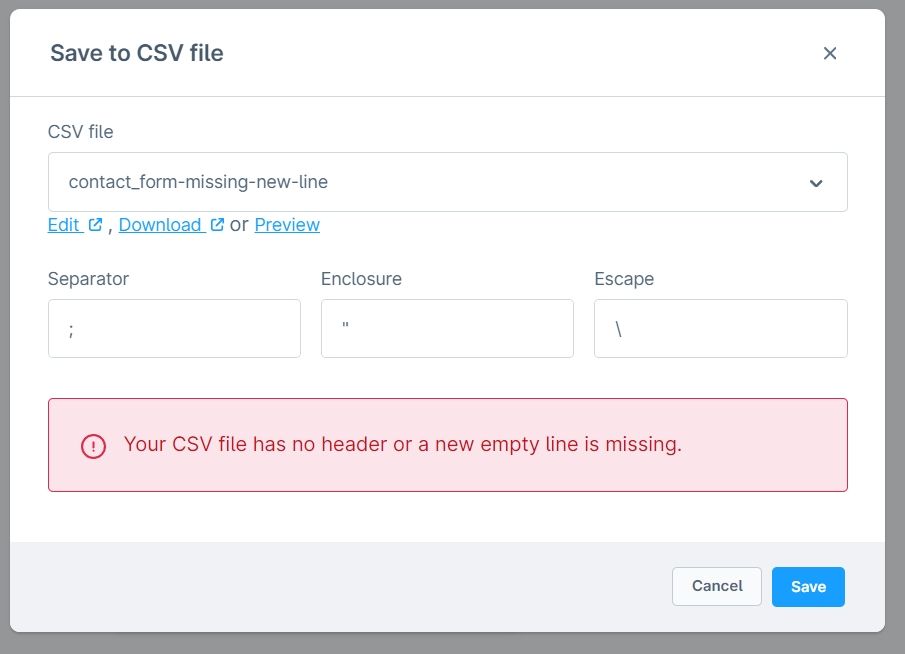
Task: Close the Save to CSV file dialog
Action: click(829, 53)
